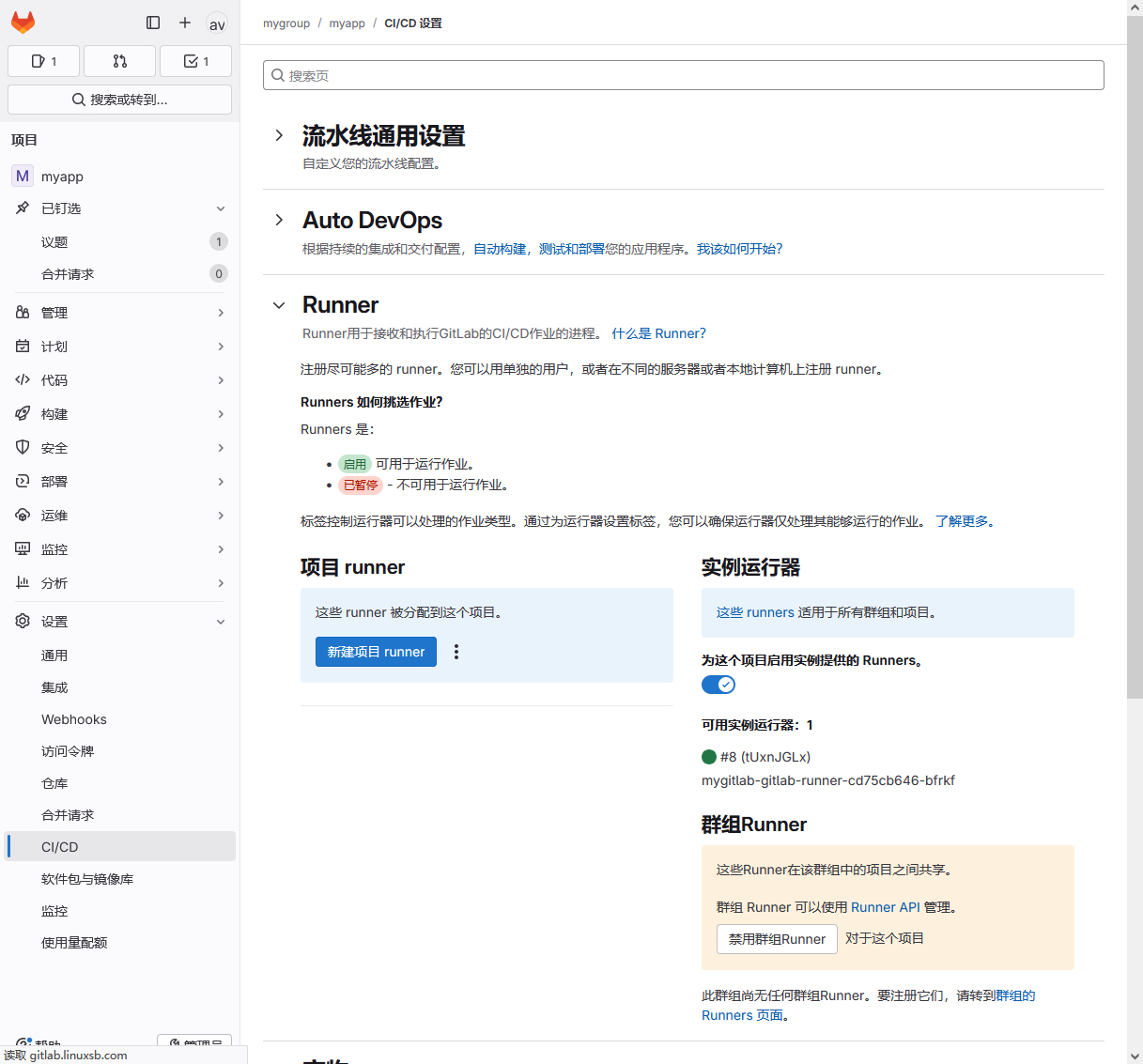
Task: Toggle the sidebar collapse icon
Action: [x=153, y=23]
